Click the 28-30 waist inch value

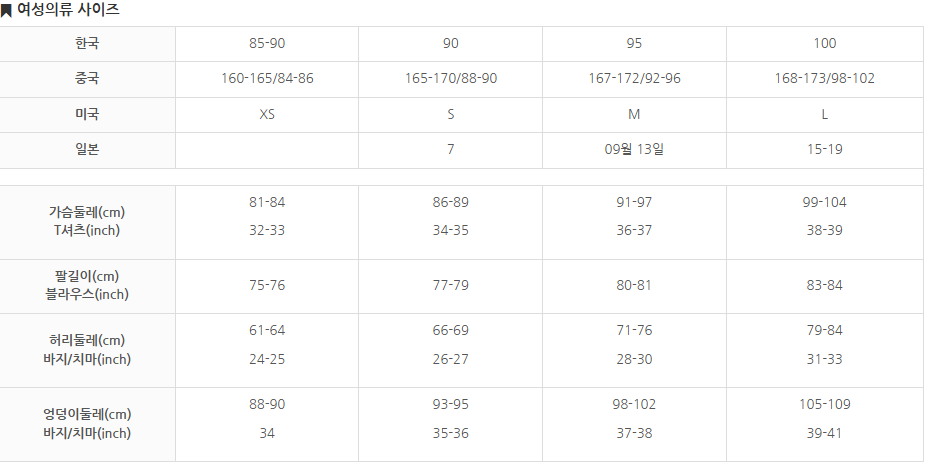coord(634,359)
